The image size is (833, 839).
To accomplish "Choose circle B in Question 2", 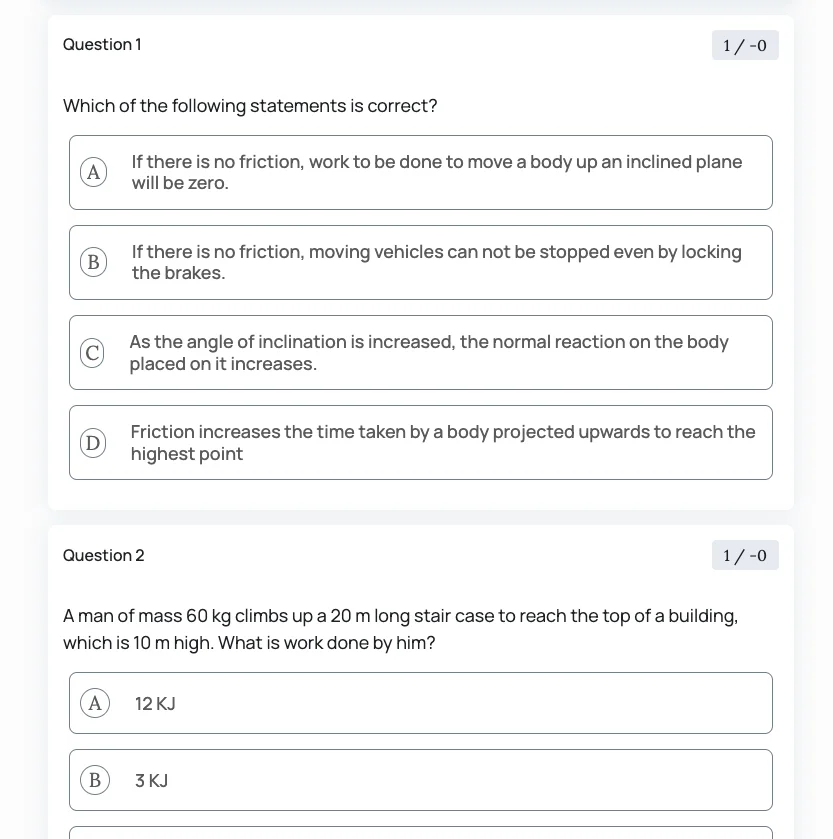I will 95,781.
